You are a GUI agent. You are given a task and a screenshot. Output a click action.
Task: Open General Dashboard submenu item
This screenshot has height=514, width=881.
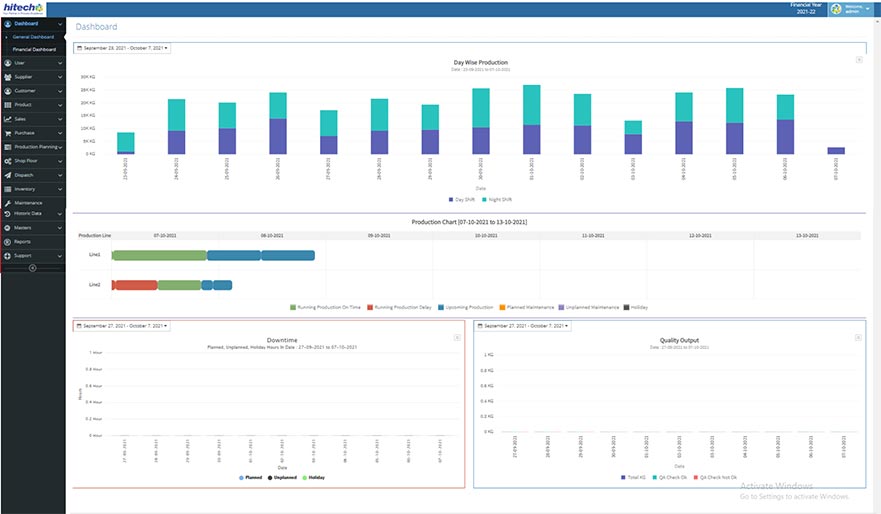33,37
